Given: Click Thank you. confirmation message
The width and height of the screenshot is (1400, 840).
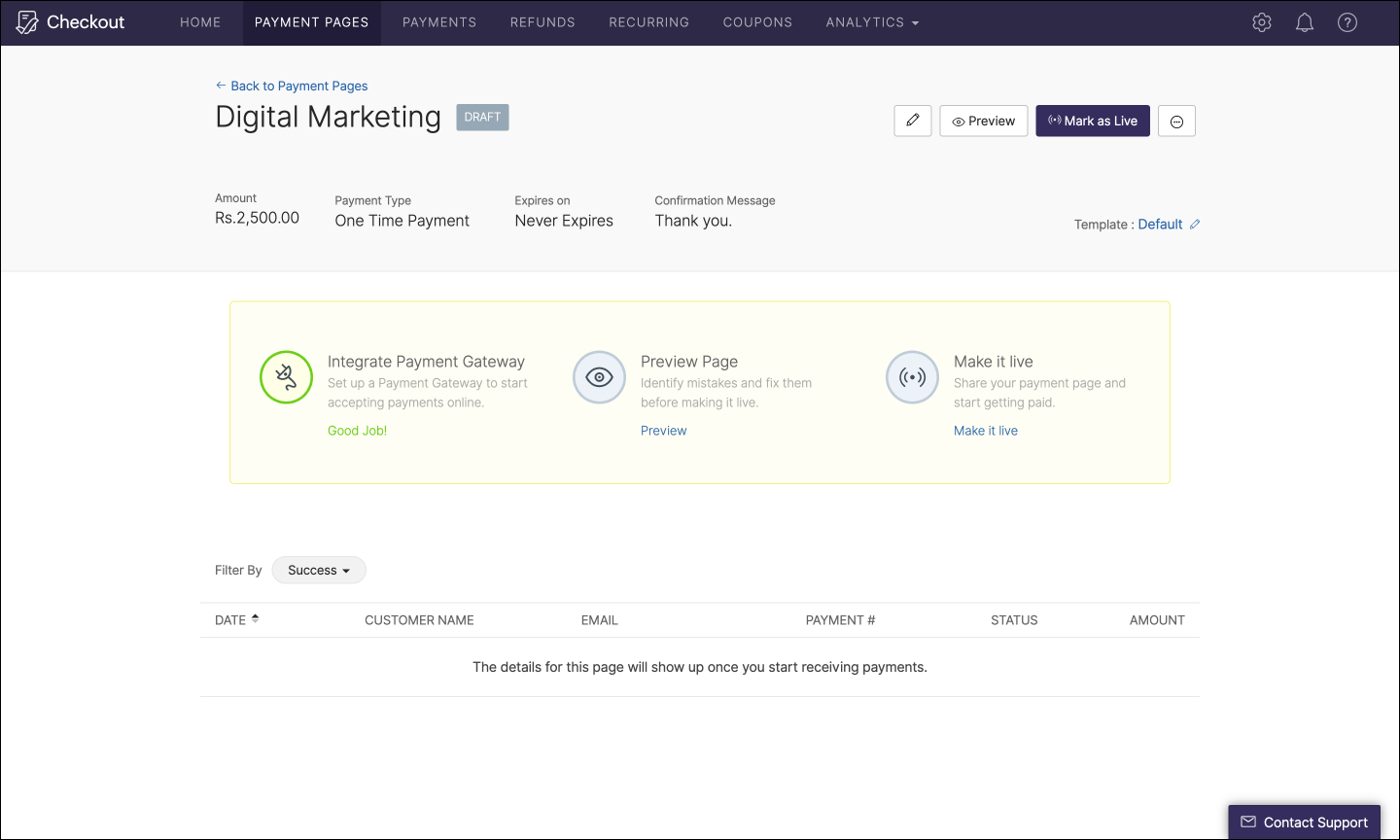Looking at the screenshot, I should coord(693,221).
